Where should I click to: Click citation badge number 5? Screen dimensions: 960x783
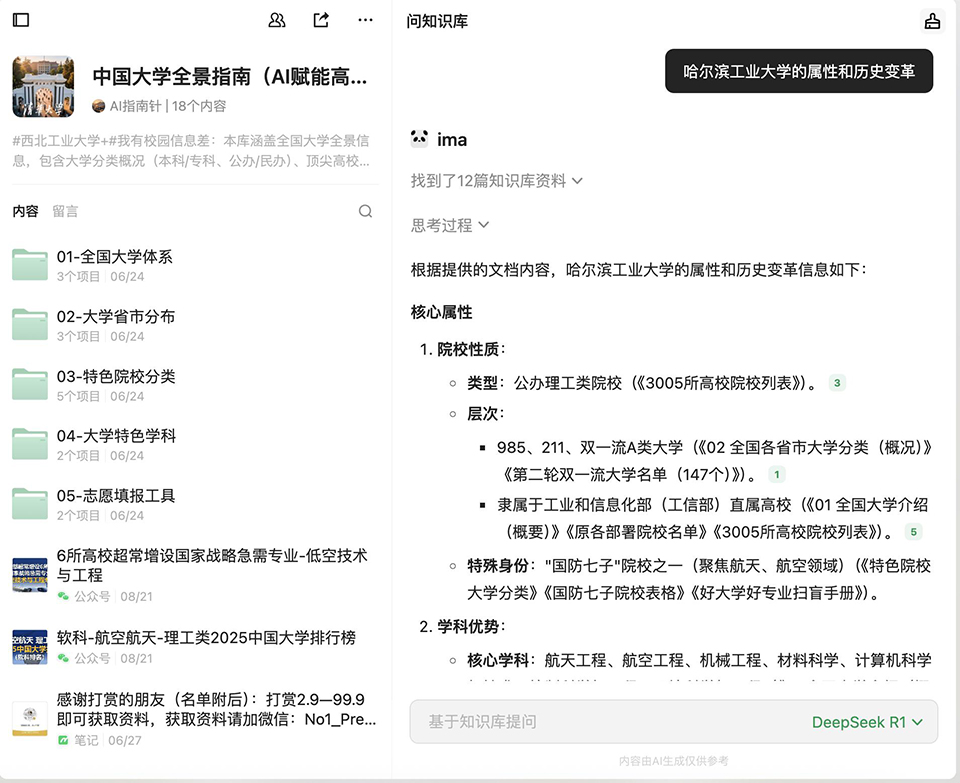913,533
